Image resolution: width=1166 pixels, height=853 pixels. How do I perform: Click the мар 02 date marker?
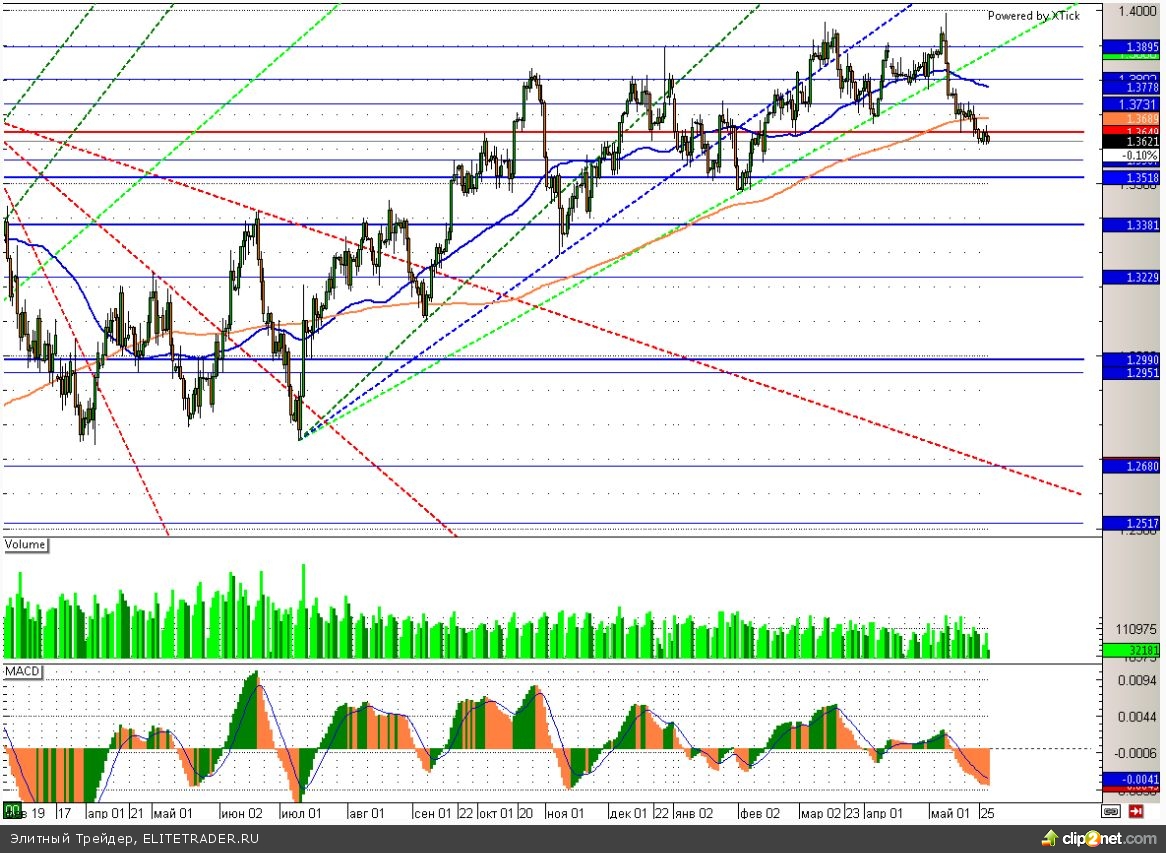[x=821, y=813]
